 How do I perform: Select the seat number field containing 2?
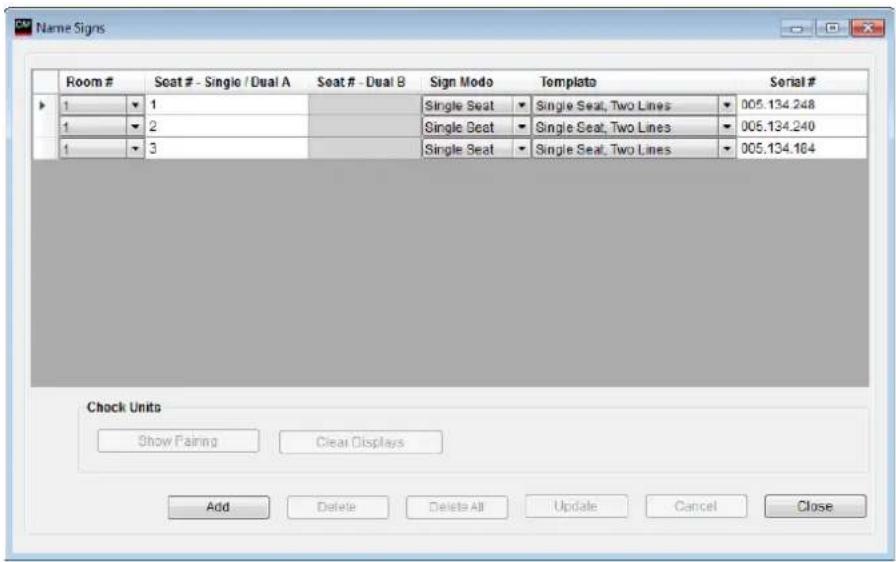[x=227, y=127]
